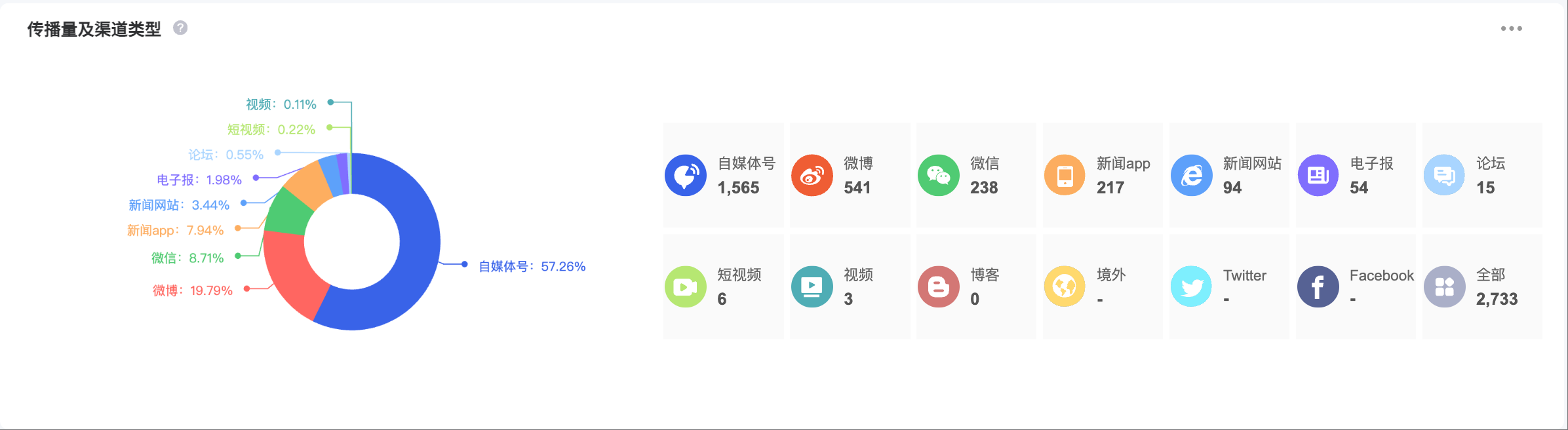
Task: Select the WeChat (微信) icon
Action: tap(939, 176)
